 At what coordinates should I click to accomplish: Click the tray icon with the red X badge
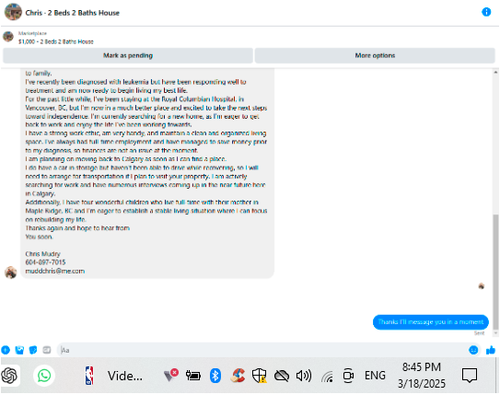[171, 375]
